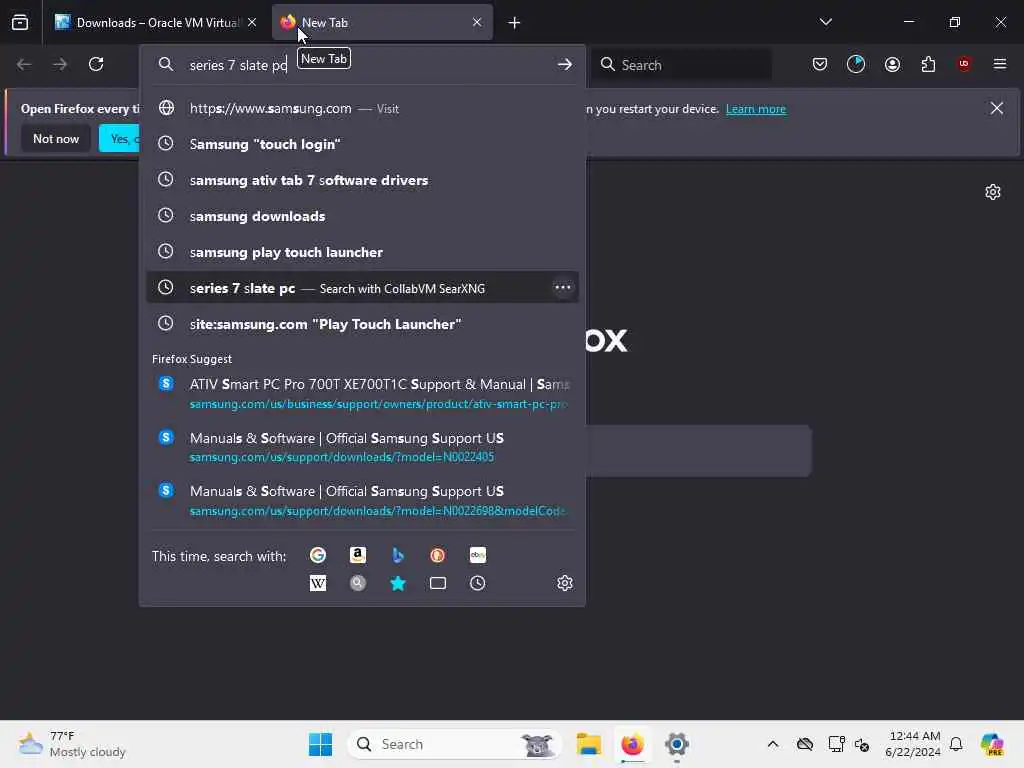Select Samsung "touch login" history suggestion

[362, 144]
